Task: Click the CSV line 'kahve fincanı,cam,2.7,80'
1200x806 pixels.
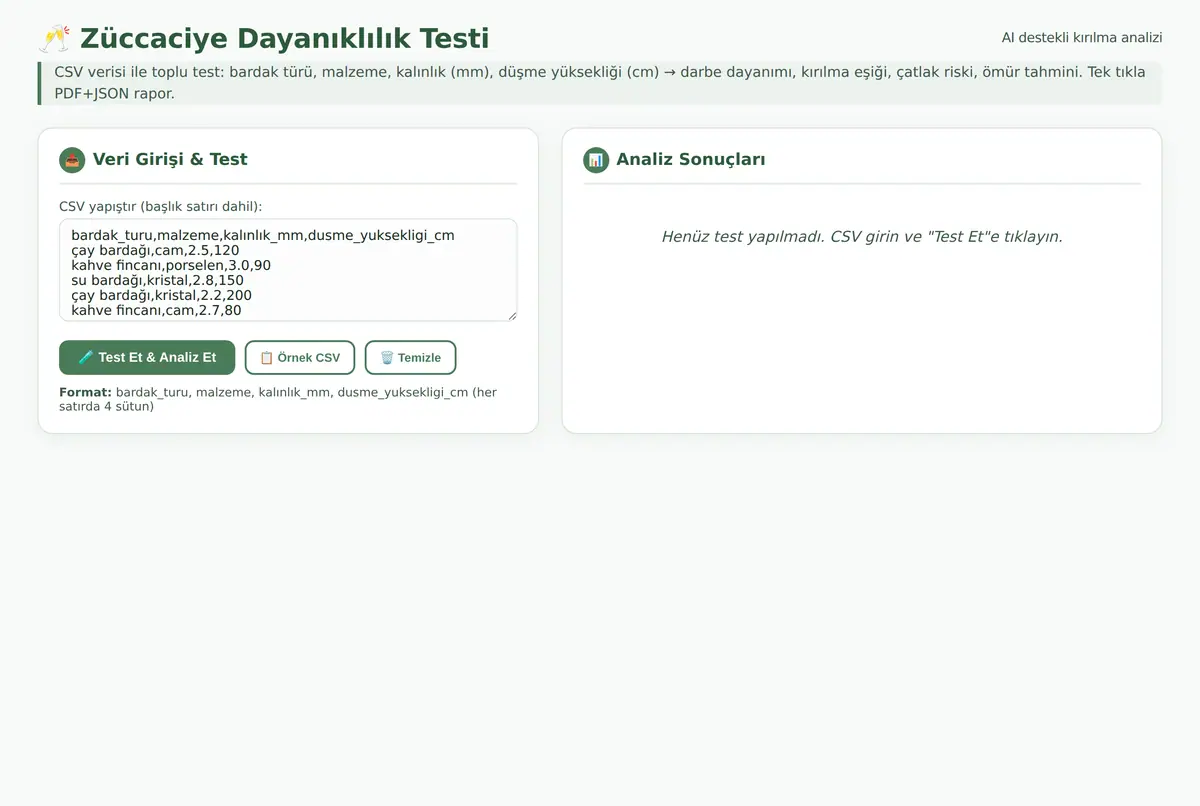Action: point(156,310)
